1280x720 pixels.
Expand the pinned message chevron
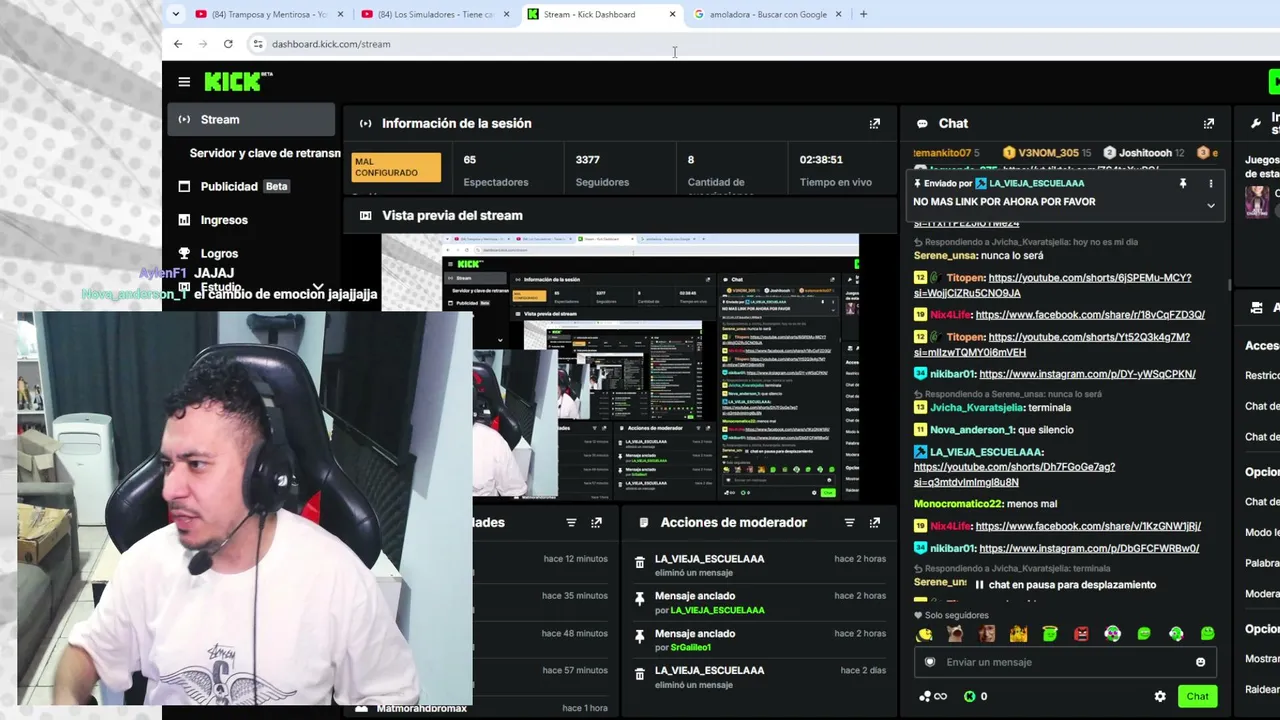point(1211,205)
